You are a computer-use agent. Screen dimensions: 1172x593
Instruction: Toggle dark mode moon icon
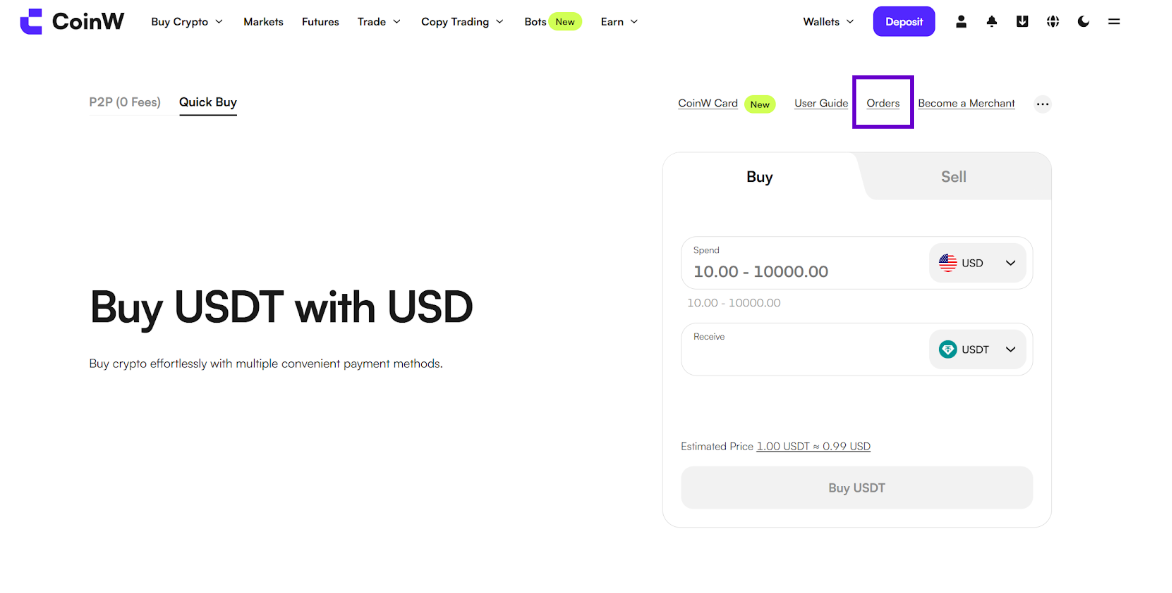pyautogui.click(x=1083, y=22)
